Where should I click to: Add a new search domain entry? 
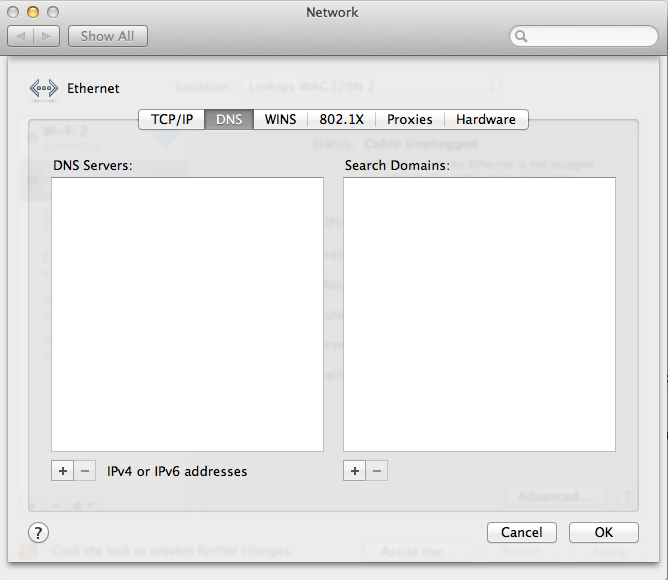[354, 471]
